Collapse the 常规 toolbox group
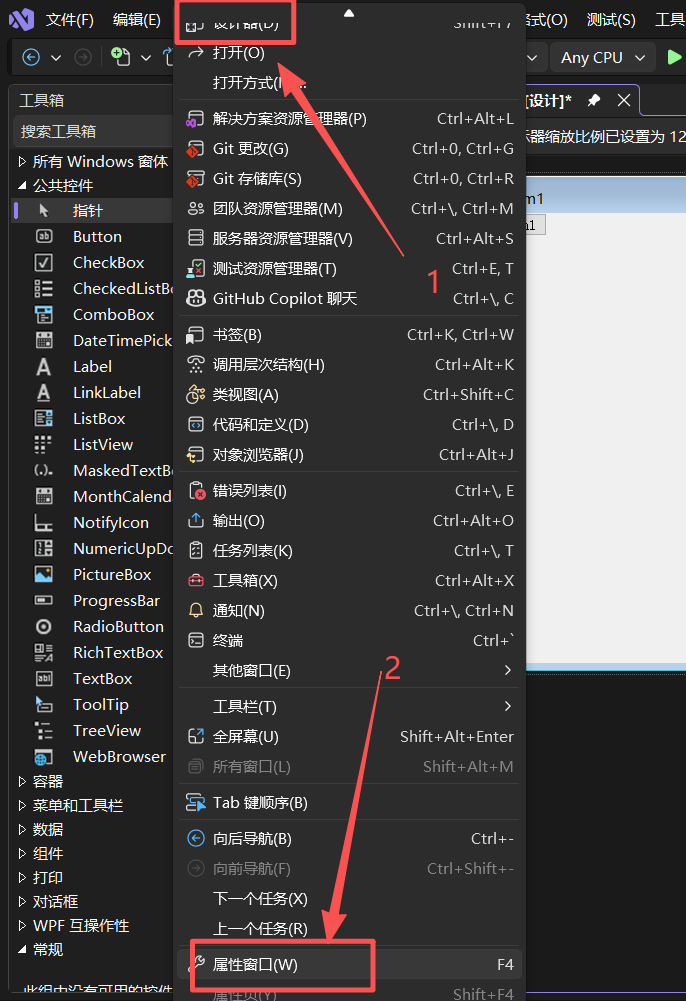Viewport: 686px width, 1001px height. 22,949
